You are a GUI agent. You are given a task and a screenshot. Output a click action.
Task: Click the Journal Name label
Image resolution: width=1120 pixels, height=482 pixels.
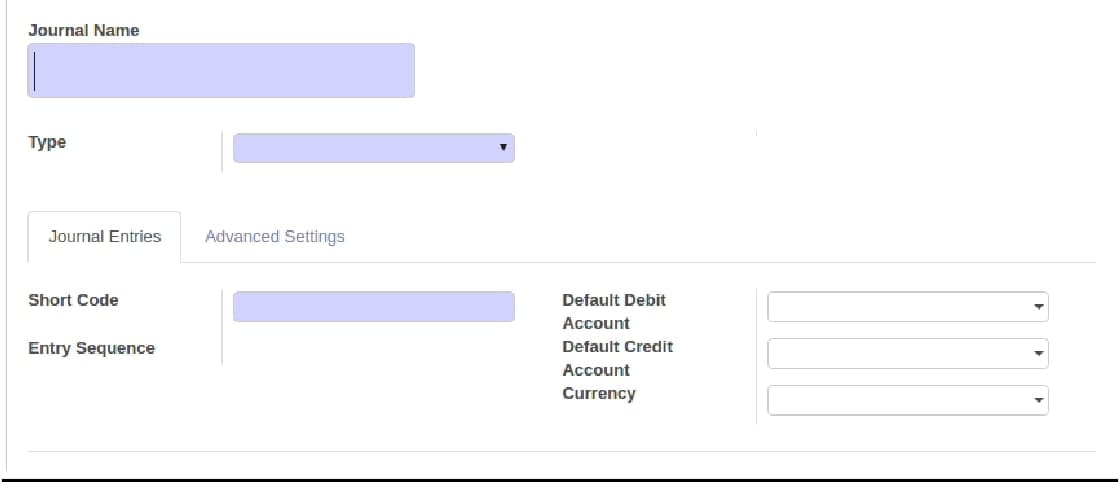pyautogui.click(x=84, y=30)
